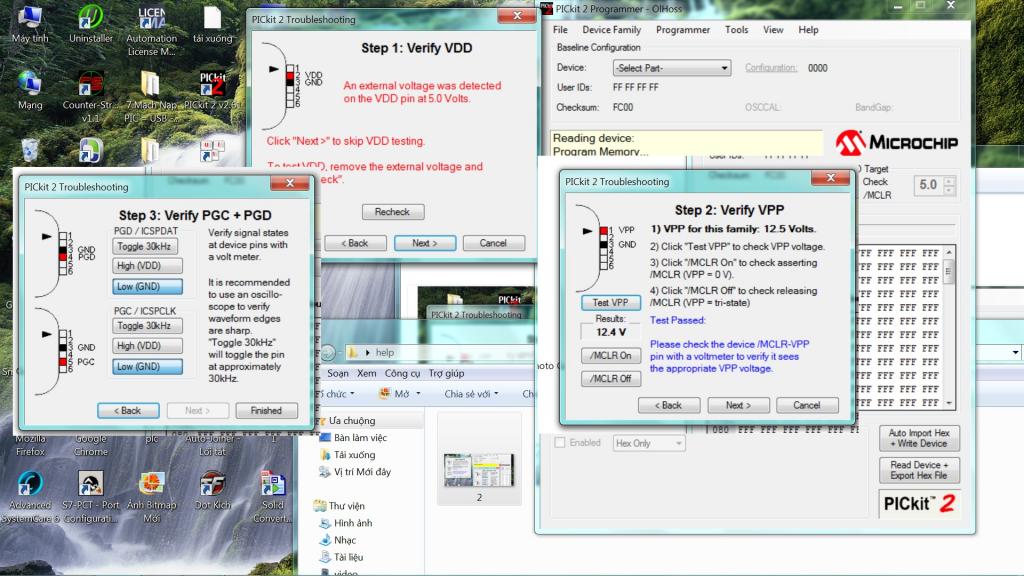This screenshot has width=1024, height=576.
Task: Click Recheck in Step 1 Verify VDD
Action: click(x=392, y=212)
